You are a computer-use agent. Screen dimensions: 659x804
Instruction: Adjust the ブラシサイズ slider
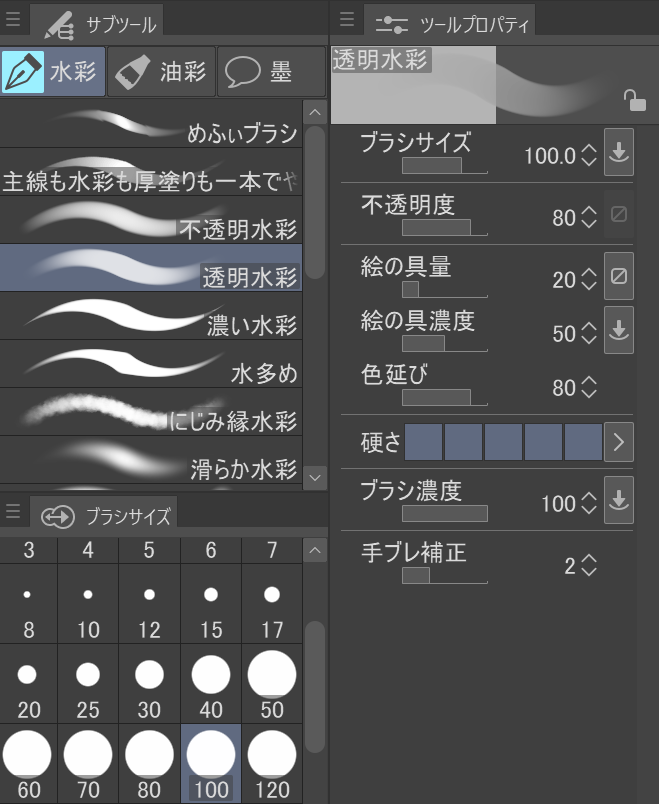coord(445,166)
